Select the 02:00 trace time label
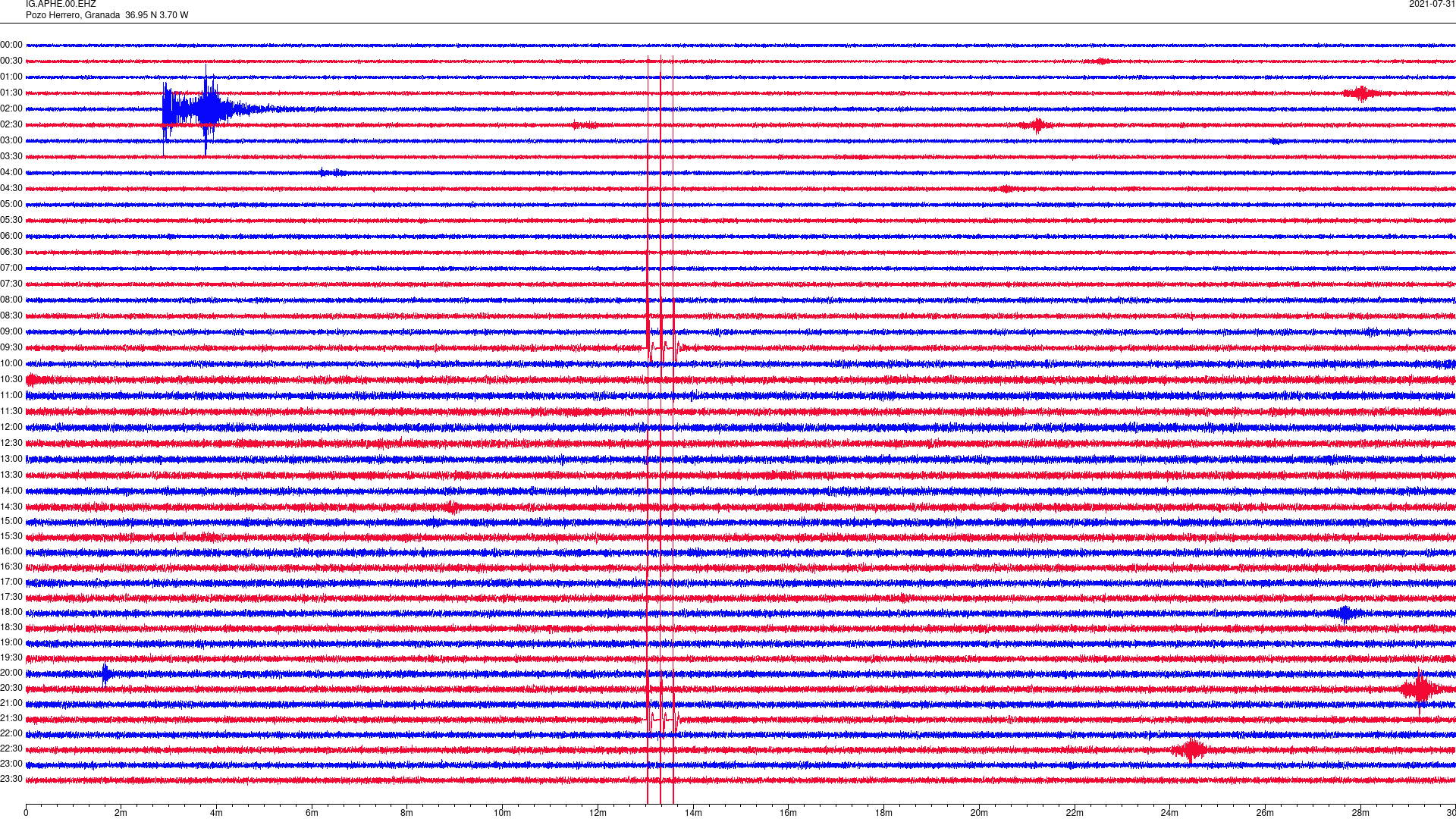 click(x=11, y=108)
